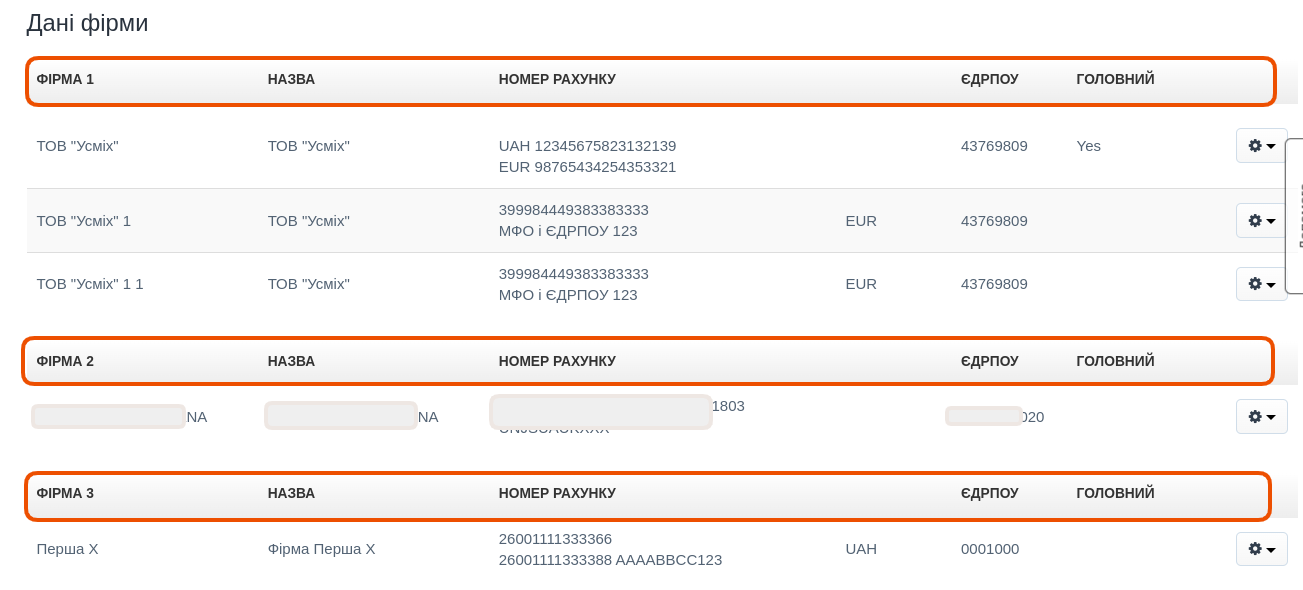The width and height of the screenshot is (1303, 590).
Task: Click НАЗВА header in Фірма 1 table
Action: [x=291, y=79]
